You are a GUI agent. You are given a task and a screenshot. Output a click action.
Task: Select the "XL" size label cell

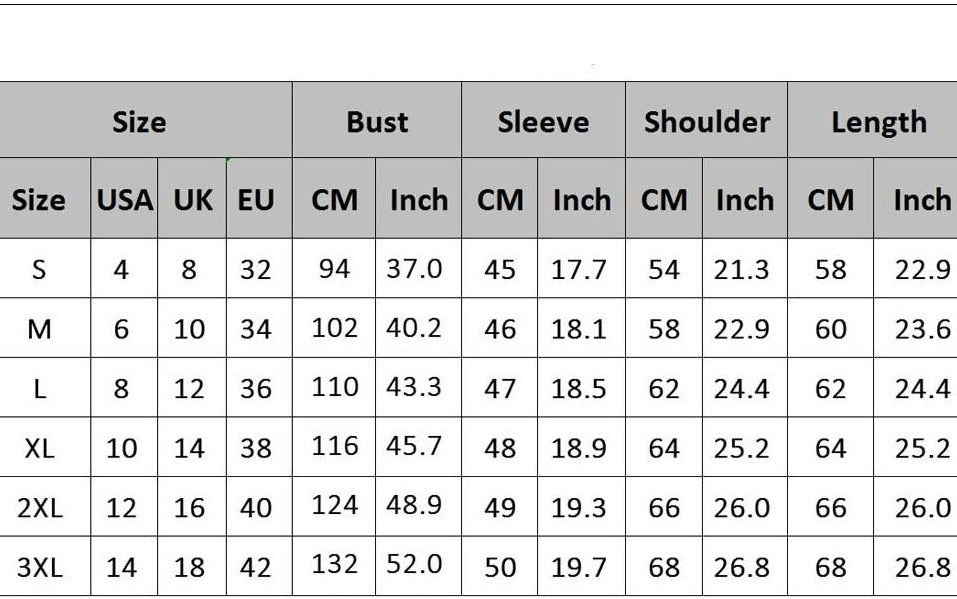pos(39,447)
